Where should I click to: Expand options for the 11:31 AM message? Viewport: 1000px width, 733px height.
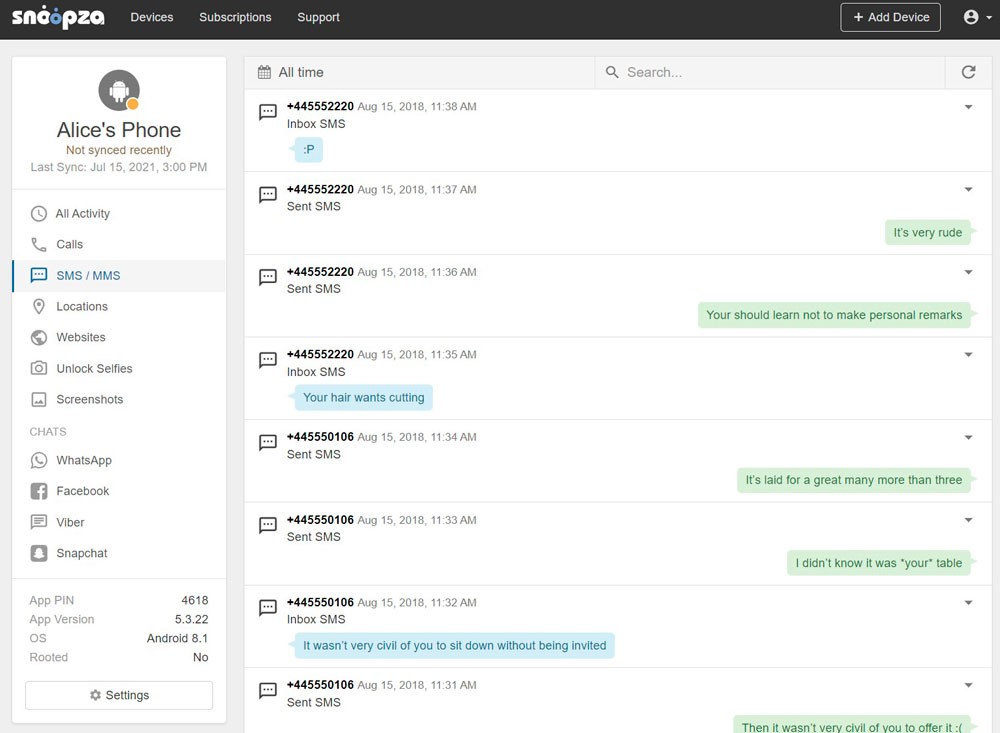pos(968,685)
